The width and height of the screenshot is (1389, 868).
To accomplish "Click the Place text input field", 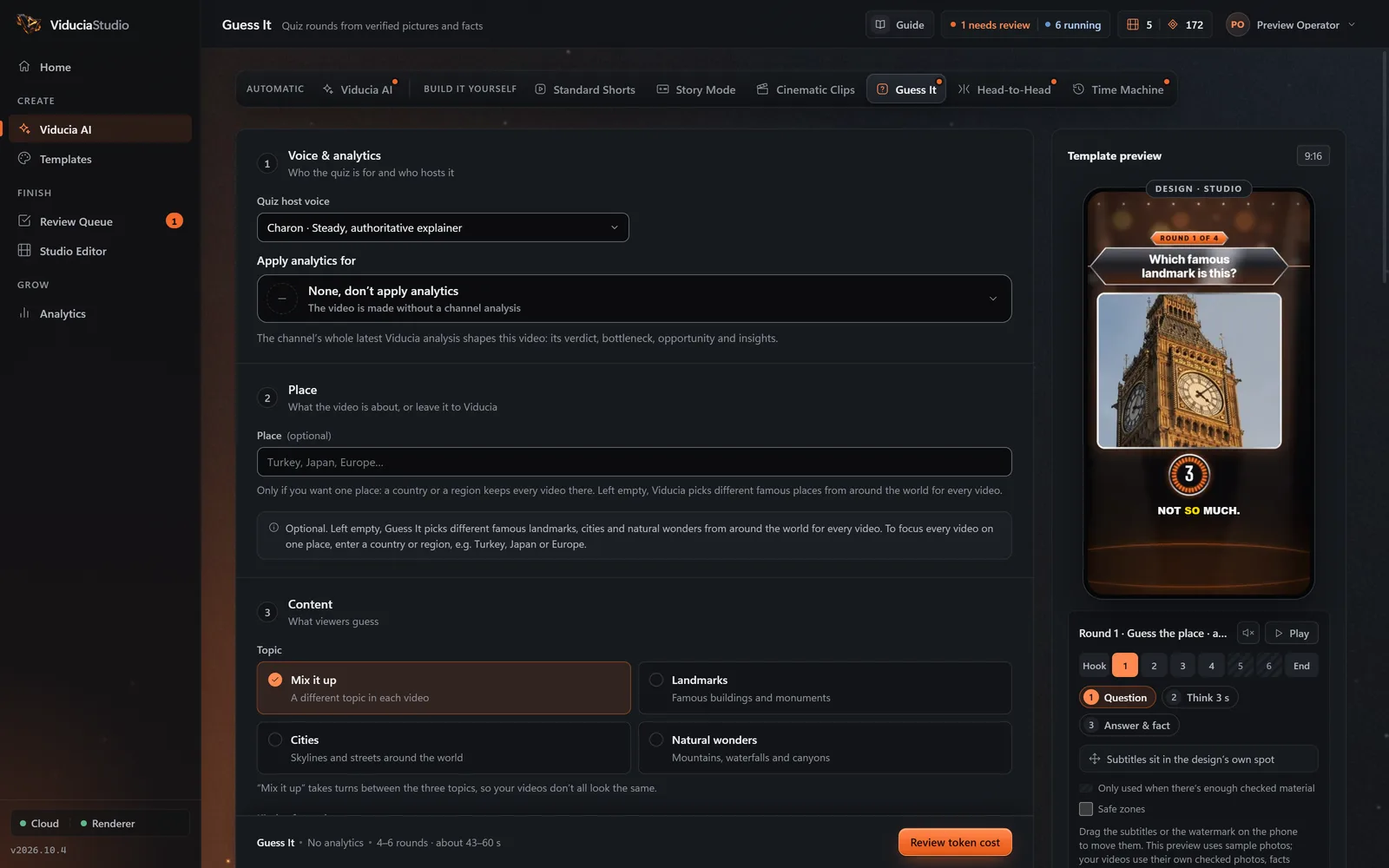I will 635,462.
